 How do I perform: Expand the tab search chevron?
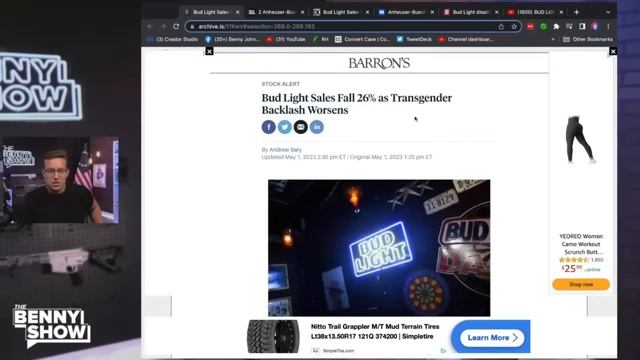click(x=608, y=12)
